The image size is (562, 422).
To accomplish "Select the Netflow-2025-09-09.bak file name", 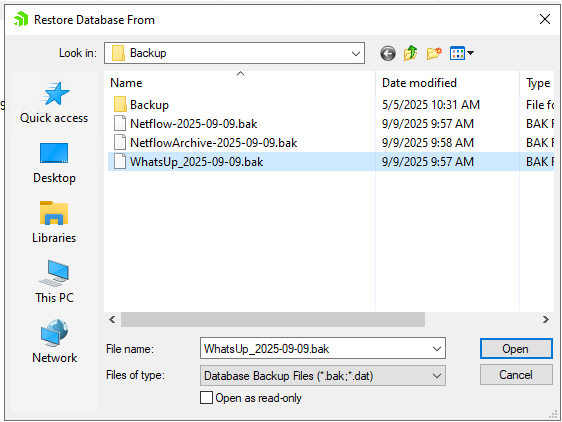I will [194, 124].
